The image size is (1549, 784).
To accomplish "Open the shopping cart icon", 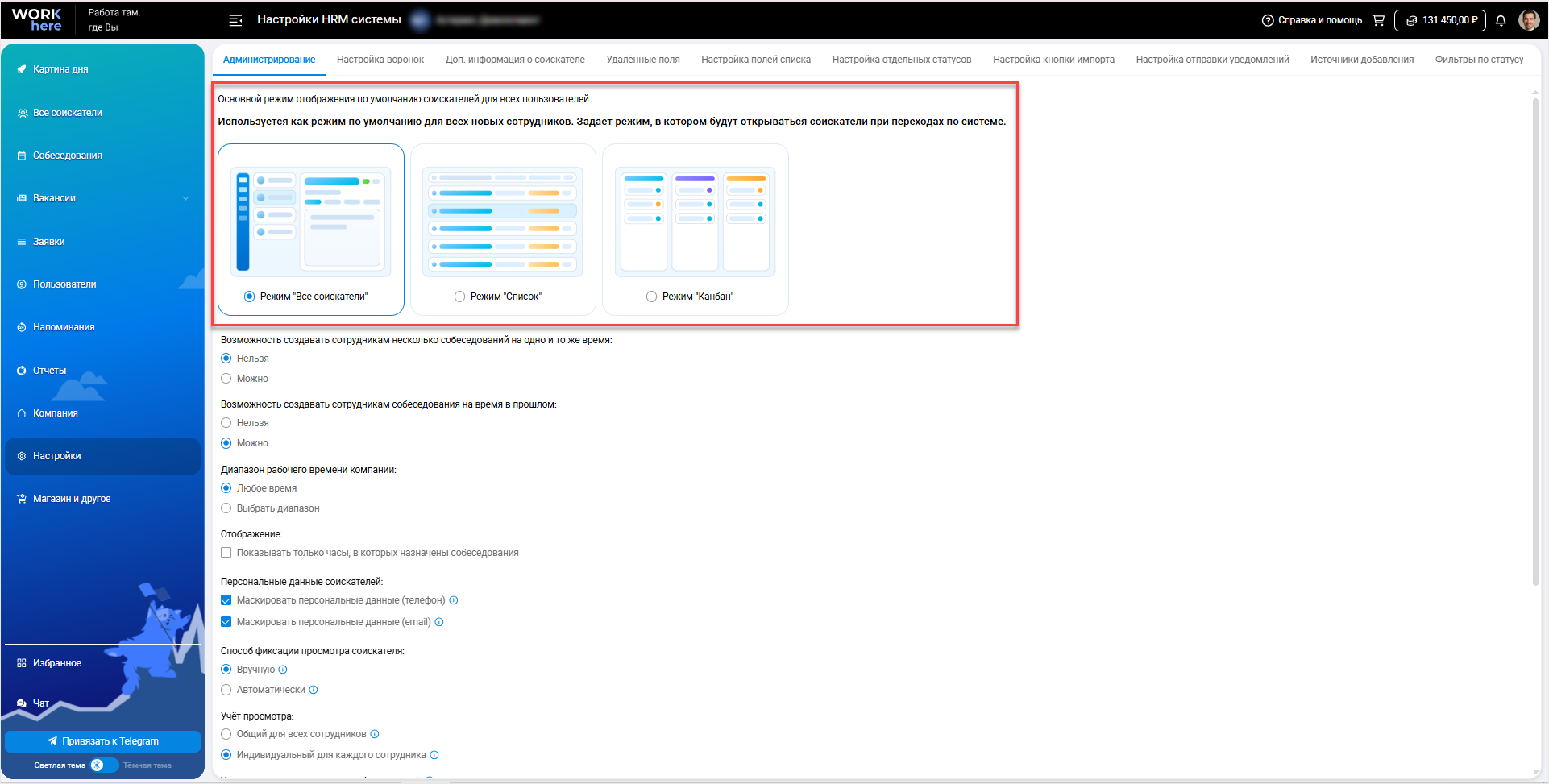I will coord(1378,20).
